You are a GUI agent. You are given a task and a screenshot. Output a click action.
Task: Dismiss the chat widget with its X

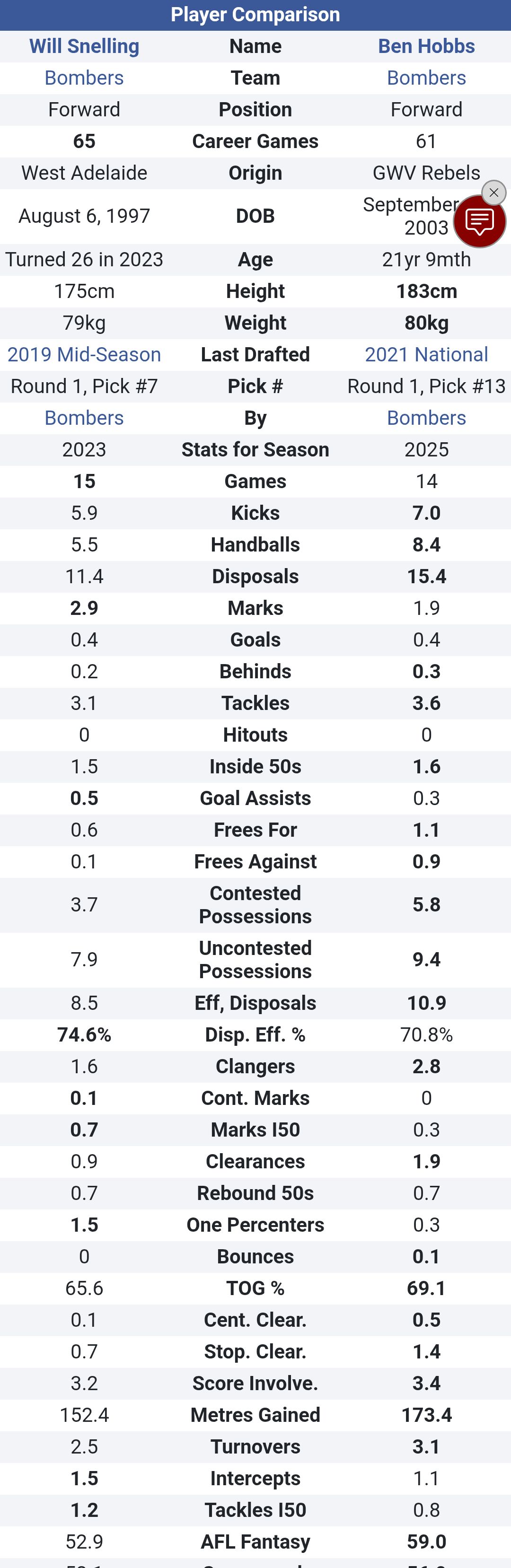(493, 193)
